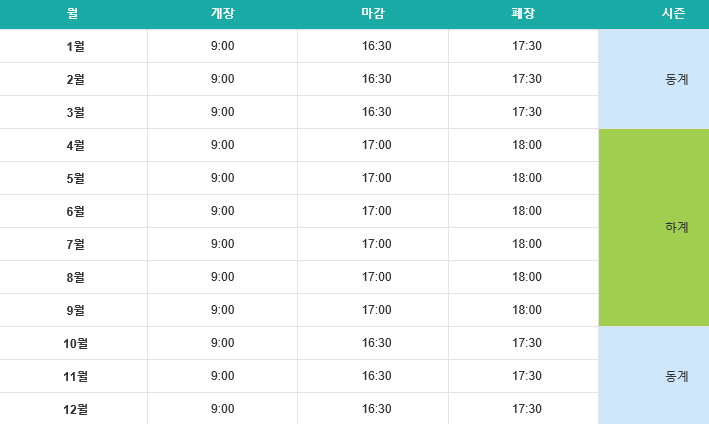This screenshot has width=709, height=424.
Task: Click the lower blue 동계 season cell
Action: pyautogui.click(x=654, y=376)
